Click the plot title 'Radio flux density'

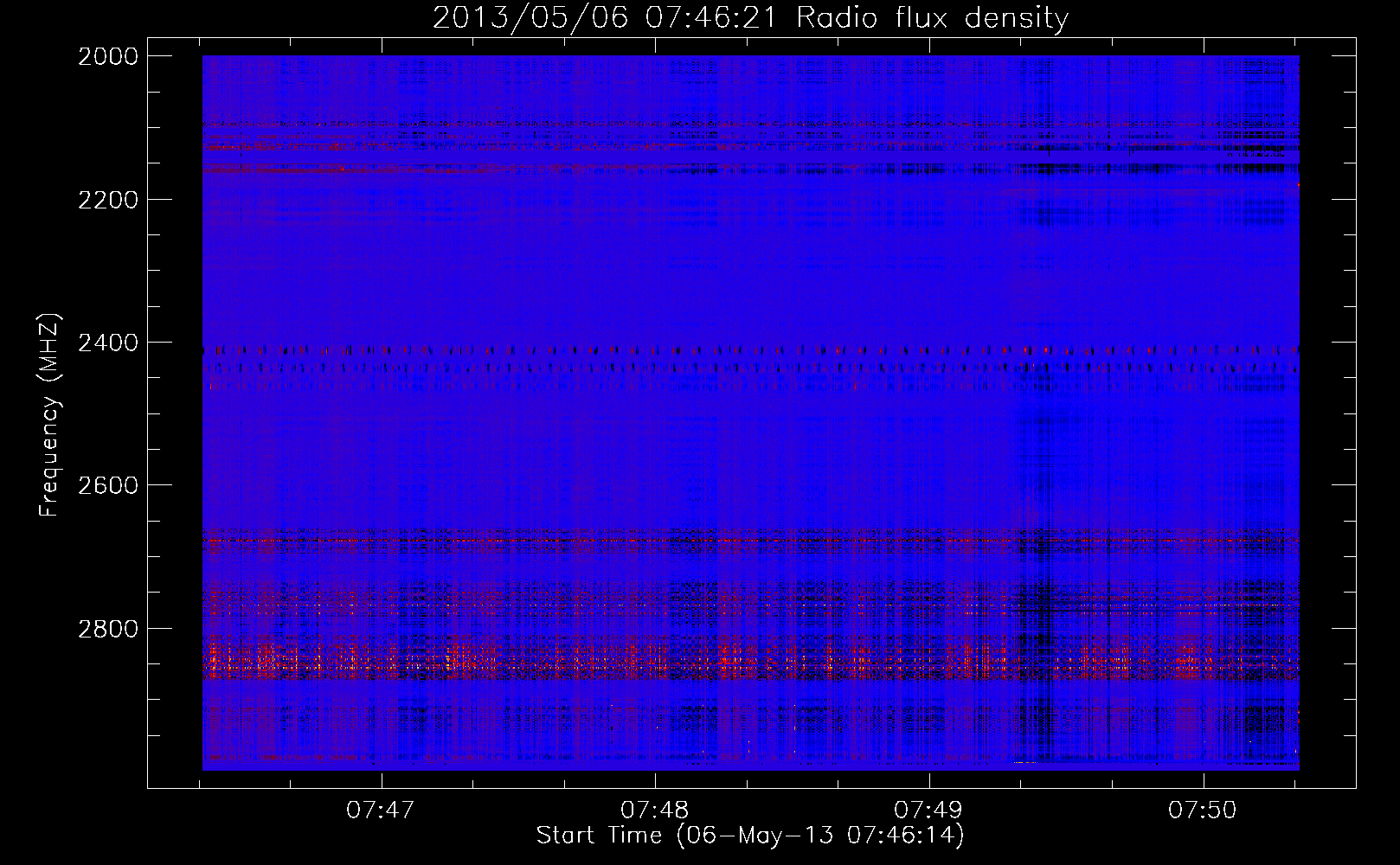(x=932, y=18)
